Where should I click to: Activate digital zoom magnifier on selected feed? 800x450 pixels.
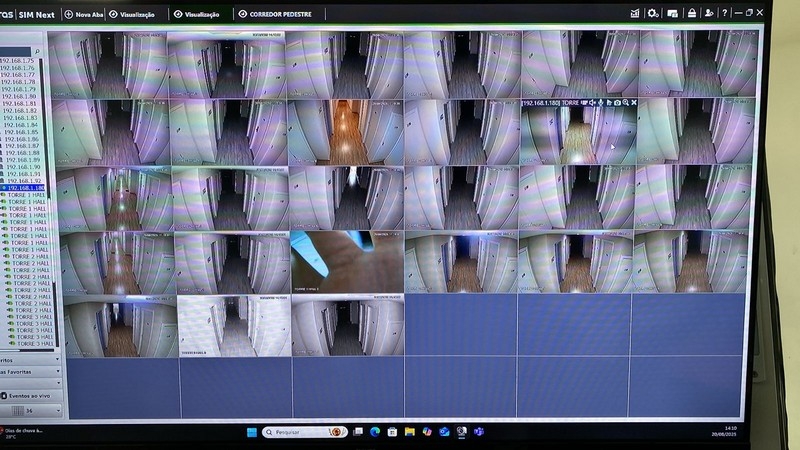tap(625, 103)
